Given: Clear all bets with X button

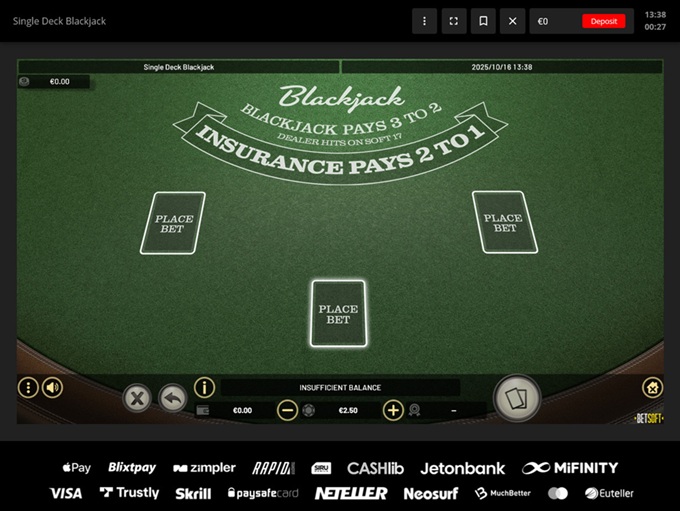Looking at the screenshot, I should click(x=137, y=398).
